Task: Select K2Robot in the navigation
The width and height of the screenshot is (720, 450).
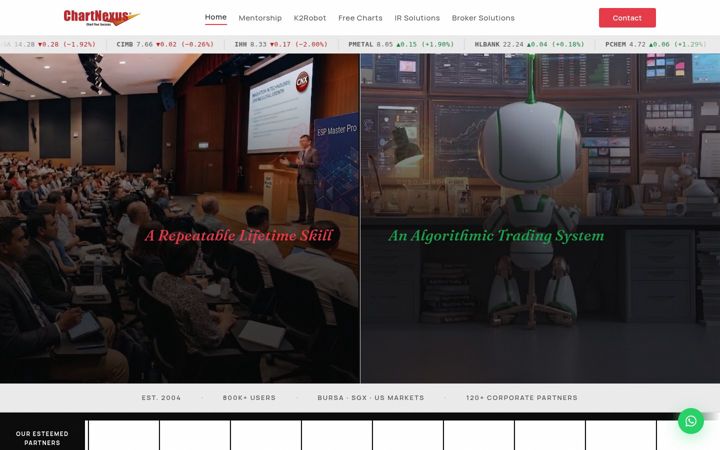Action: pyautogui.click(x=310, y=18)
